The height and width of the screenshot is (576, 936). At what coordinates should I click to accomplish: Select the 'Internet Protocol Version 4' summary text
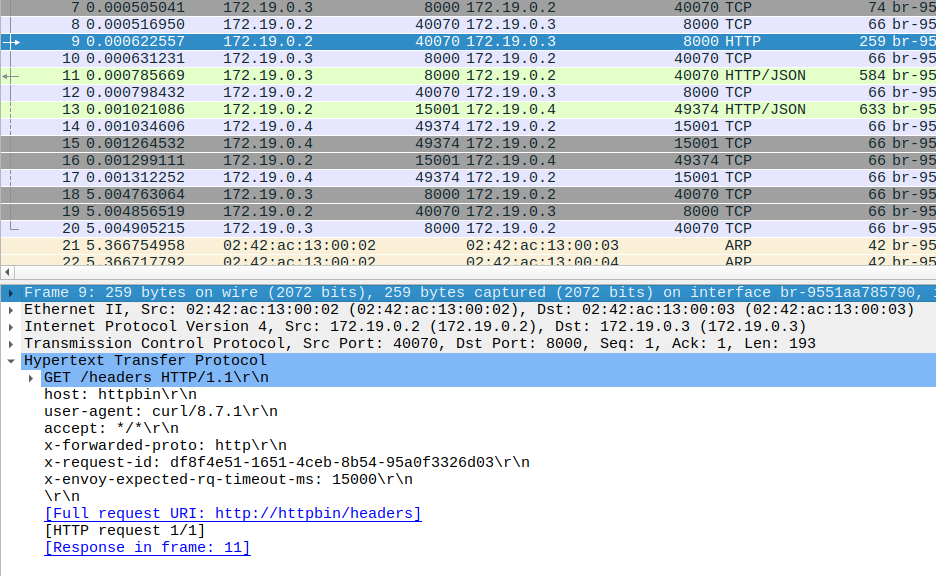(x=415, y=326)
